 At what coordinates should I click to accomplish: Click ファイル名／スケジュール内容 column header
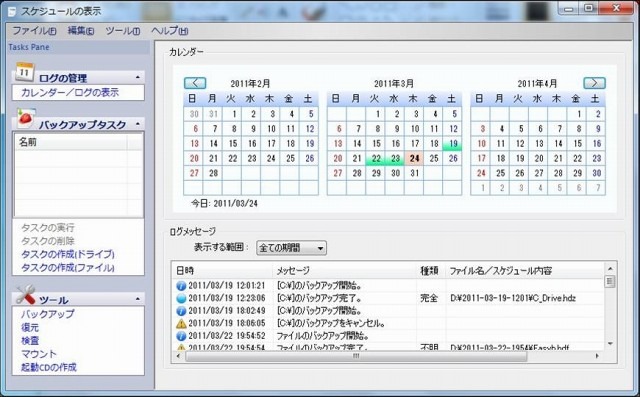click(x=524, y=271)
